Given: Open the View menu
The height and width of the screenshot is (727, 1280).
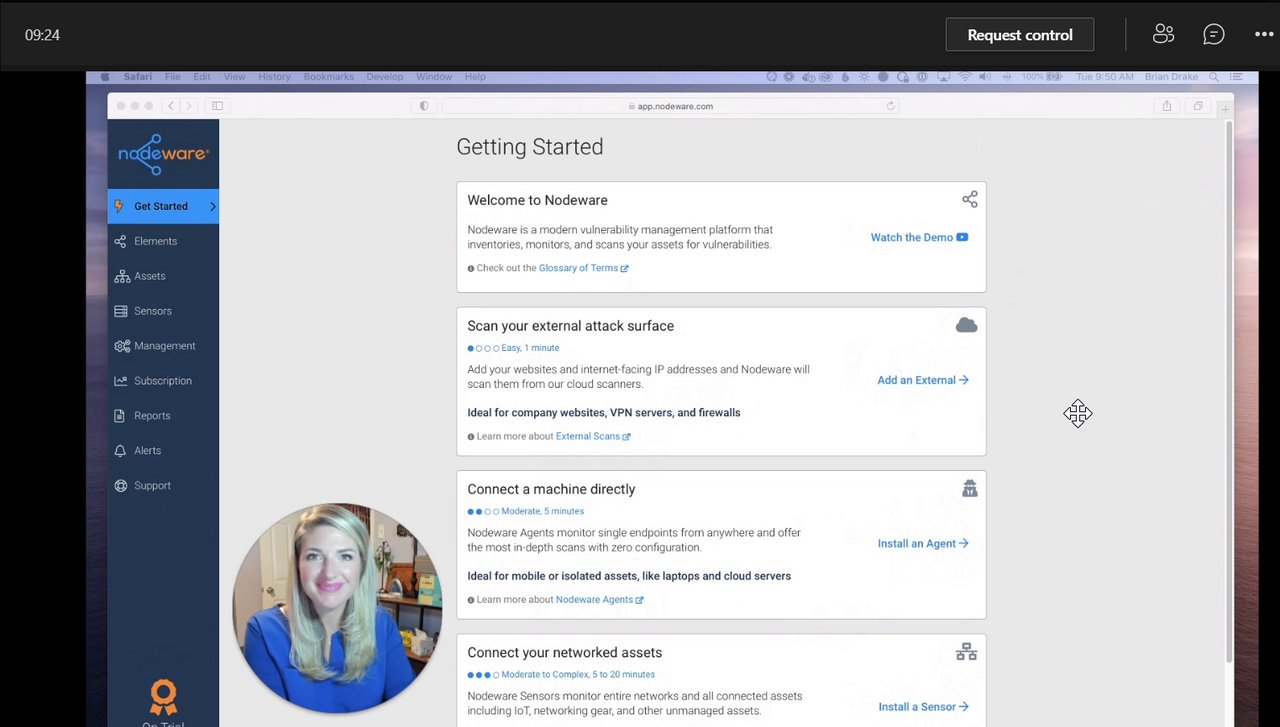Looking at the screenshot, I should pyautogui.click(x=234, y=77).
